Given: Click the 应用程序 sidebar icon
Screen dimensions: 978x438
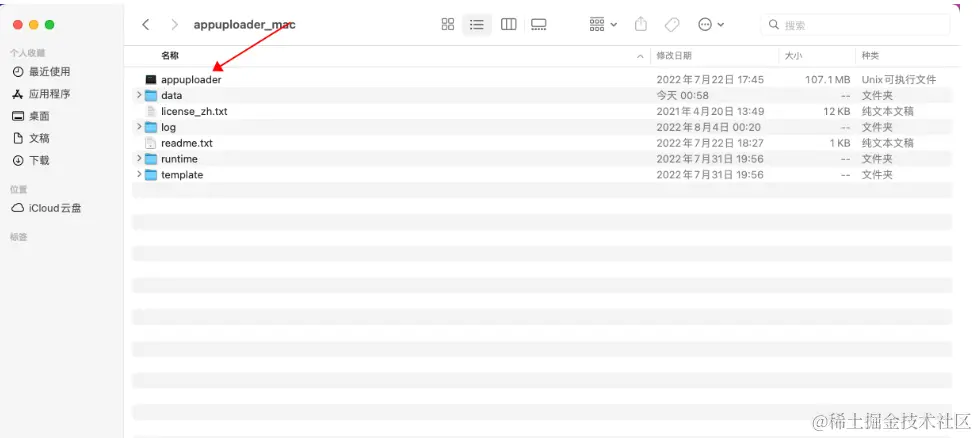Looking at the screenshot, I should (18, 94).
